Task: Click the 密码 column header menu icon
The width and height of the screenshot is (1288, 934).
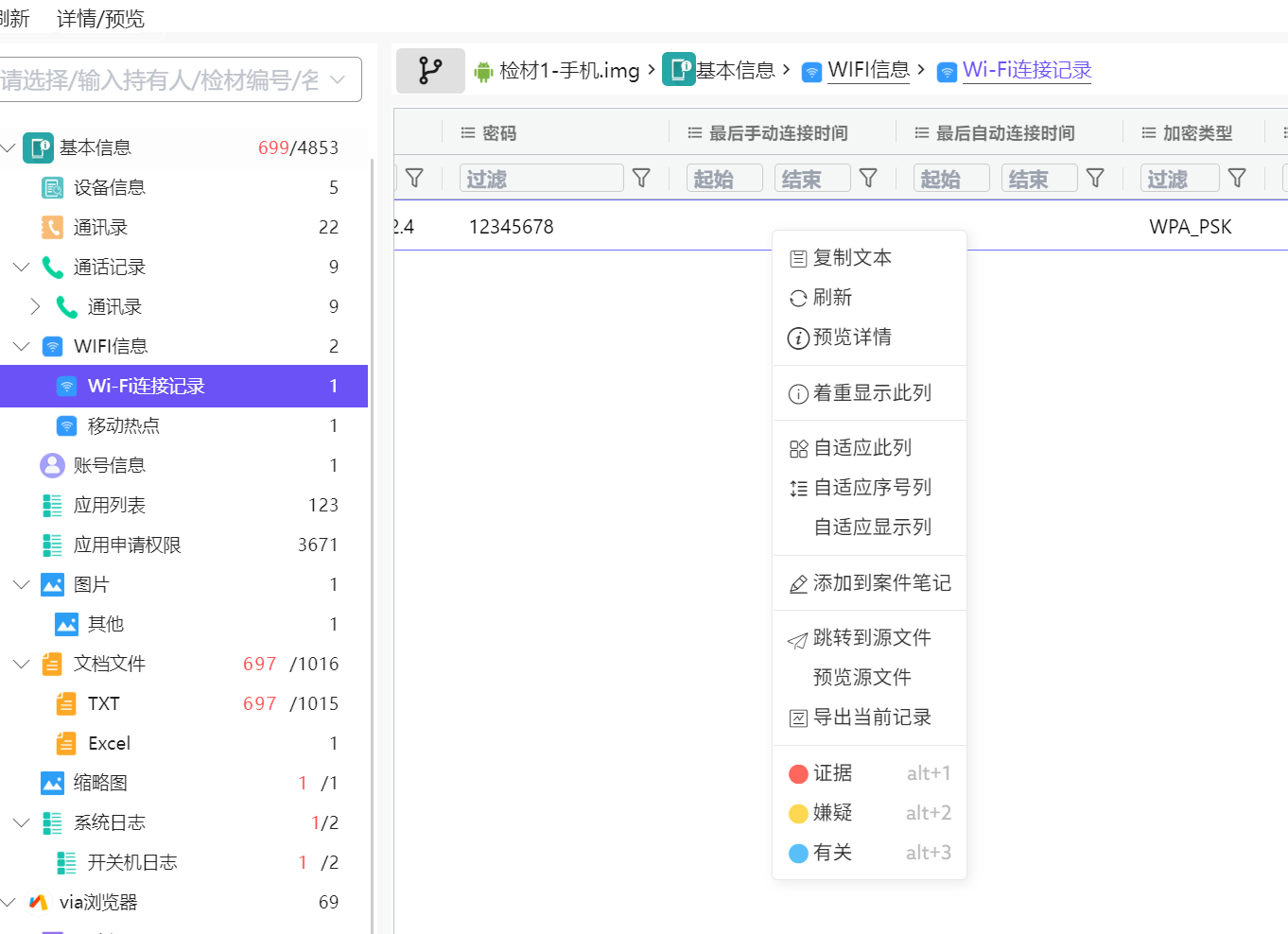Action: (467, 133)
